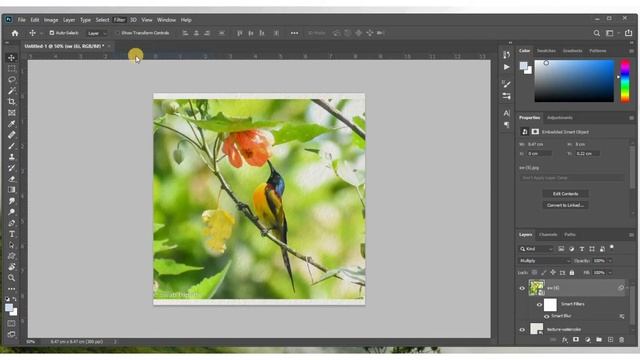Image resolution: width=640 pixels, height=360 pixels.
Task: Click the hue spectrum slider bar
Action: tap(625, 81)
